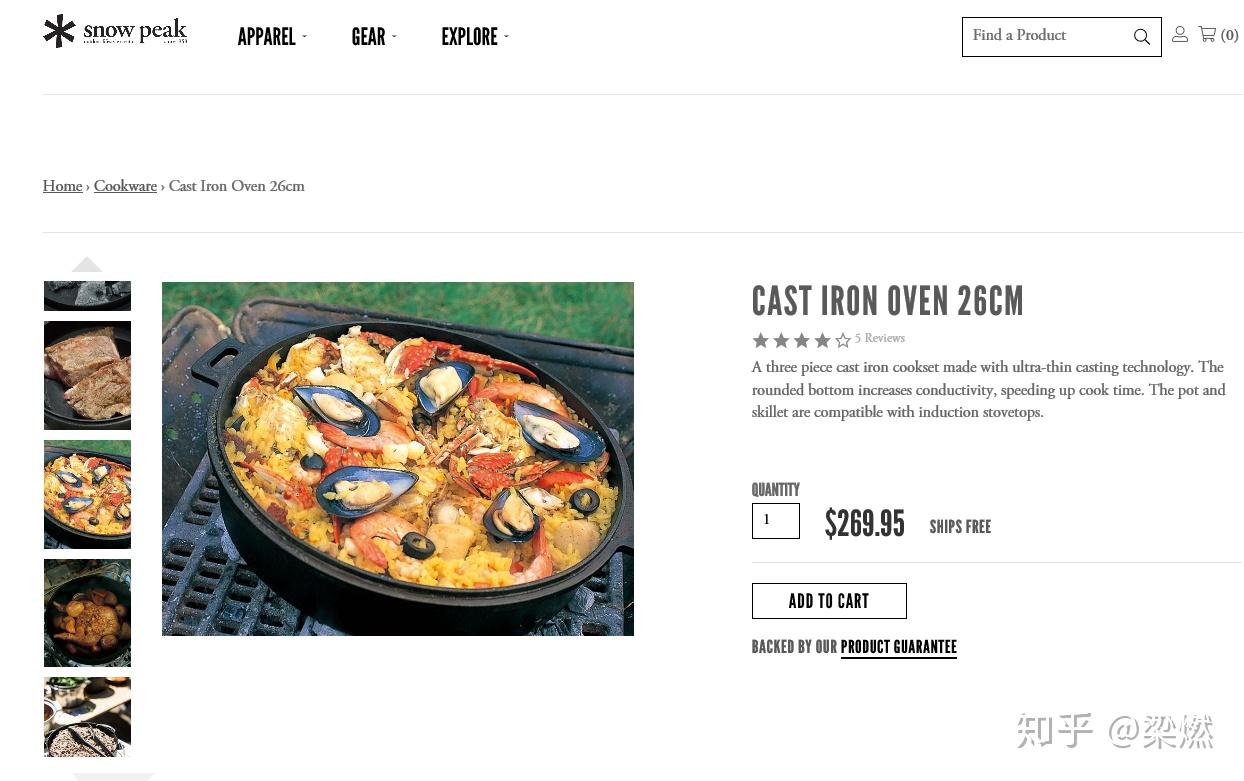Select the roasted chicken thumbnail

click(87, 613)
